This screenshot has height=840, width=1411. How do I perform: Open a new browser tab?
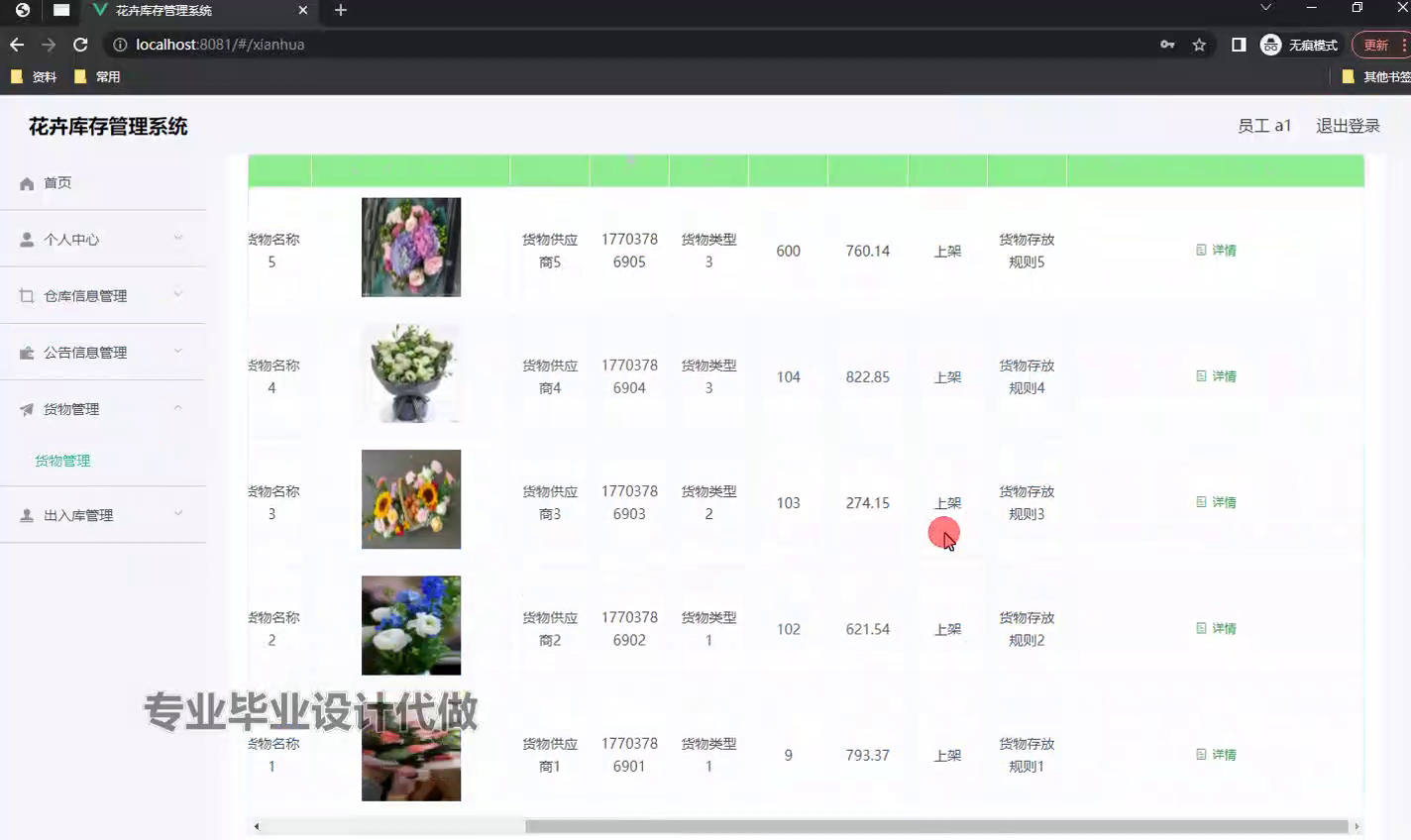coord(340,10)
